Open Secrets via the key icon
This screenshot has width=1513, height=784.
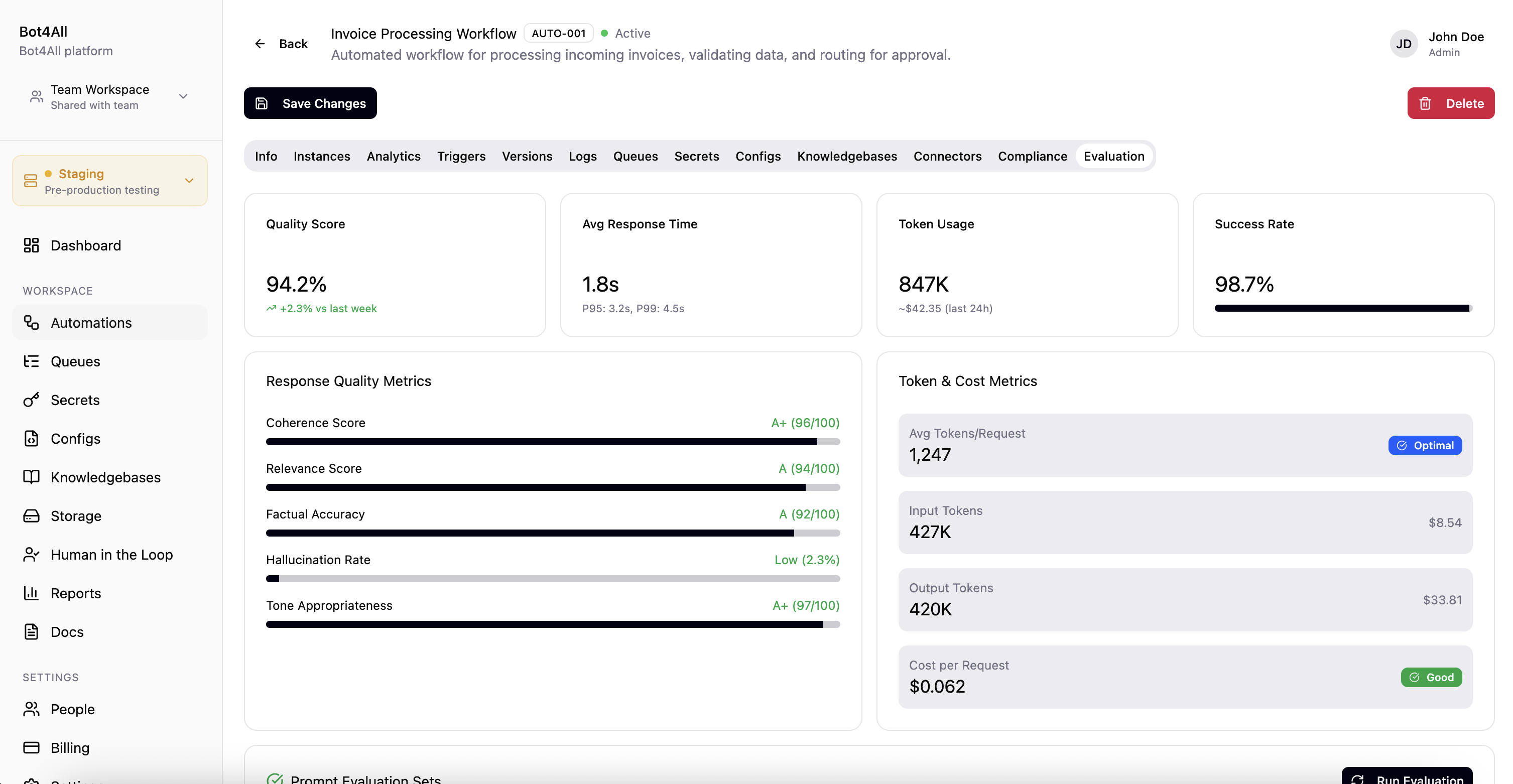(31, 400)
